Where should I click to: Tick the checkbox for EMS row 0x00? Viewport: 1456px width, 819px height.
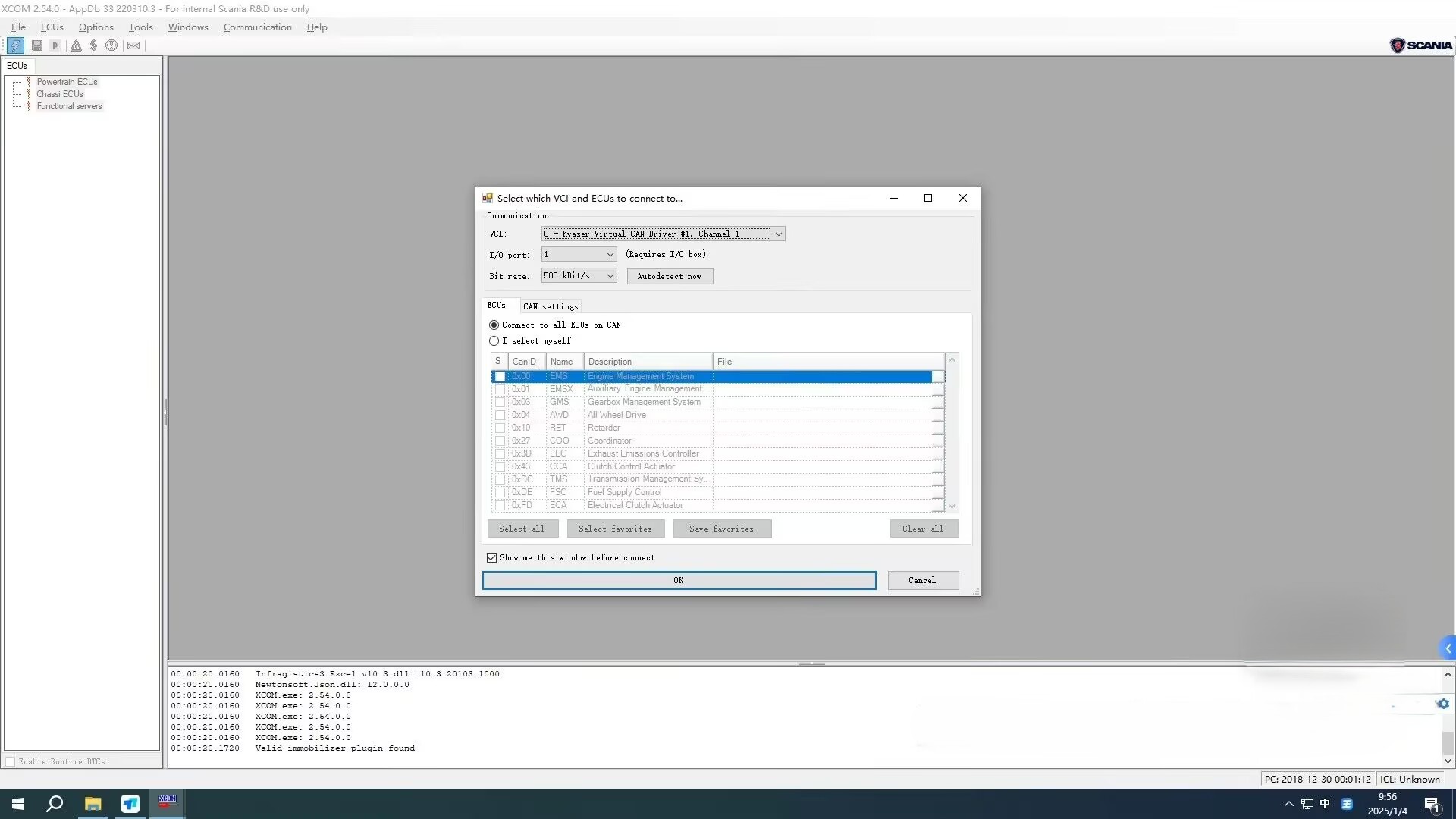pos(500,377)
